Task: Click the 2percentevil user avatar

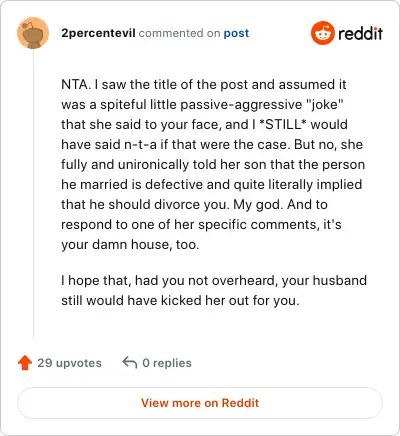Action: [x=33, y=33]
